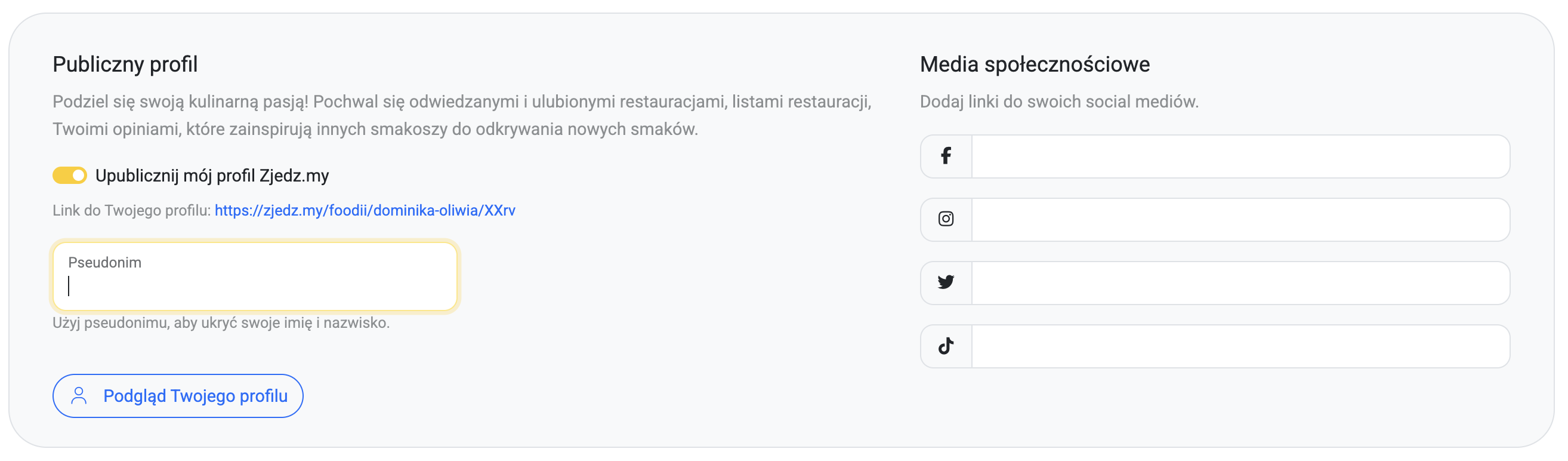
Task: Click the "Media społecznościowe" heading
Action: (x=1034, y=64)
